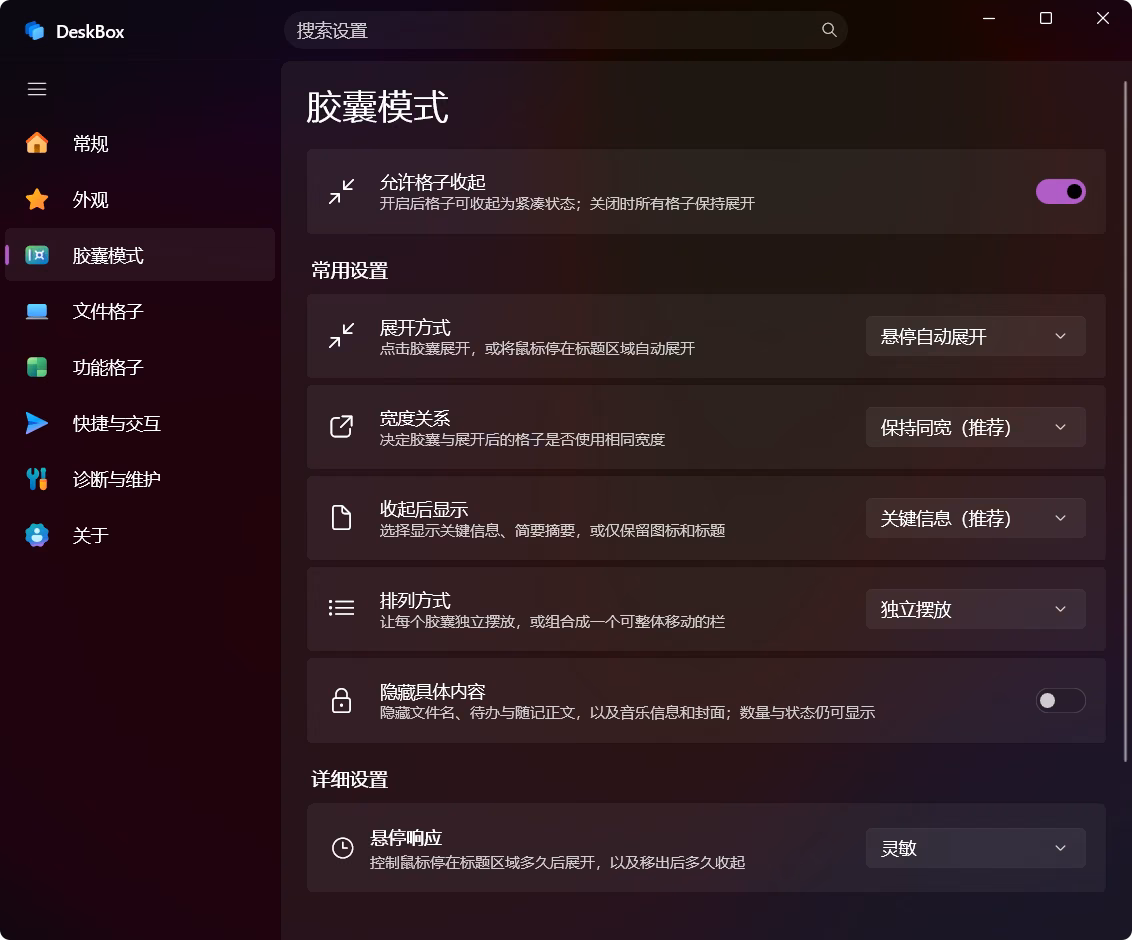Click the vertical scrollbar on the right
Image resolution: width=1132 pixels, height=940 pixels.
tap(1126, 422)
